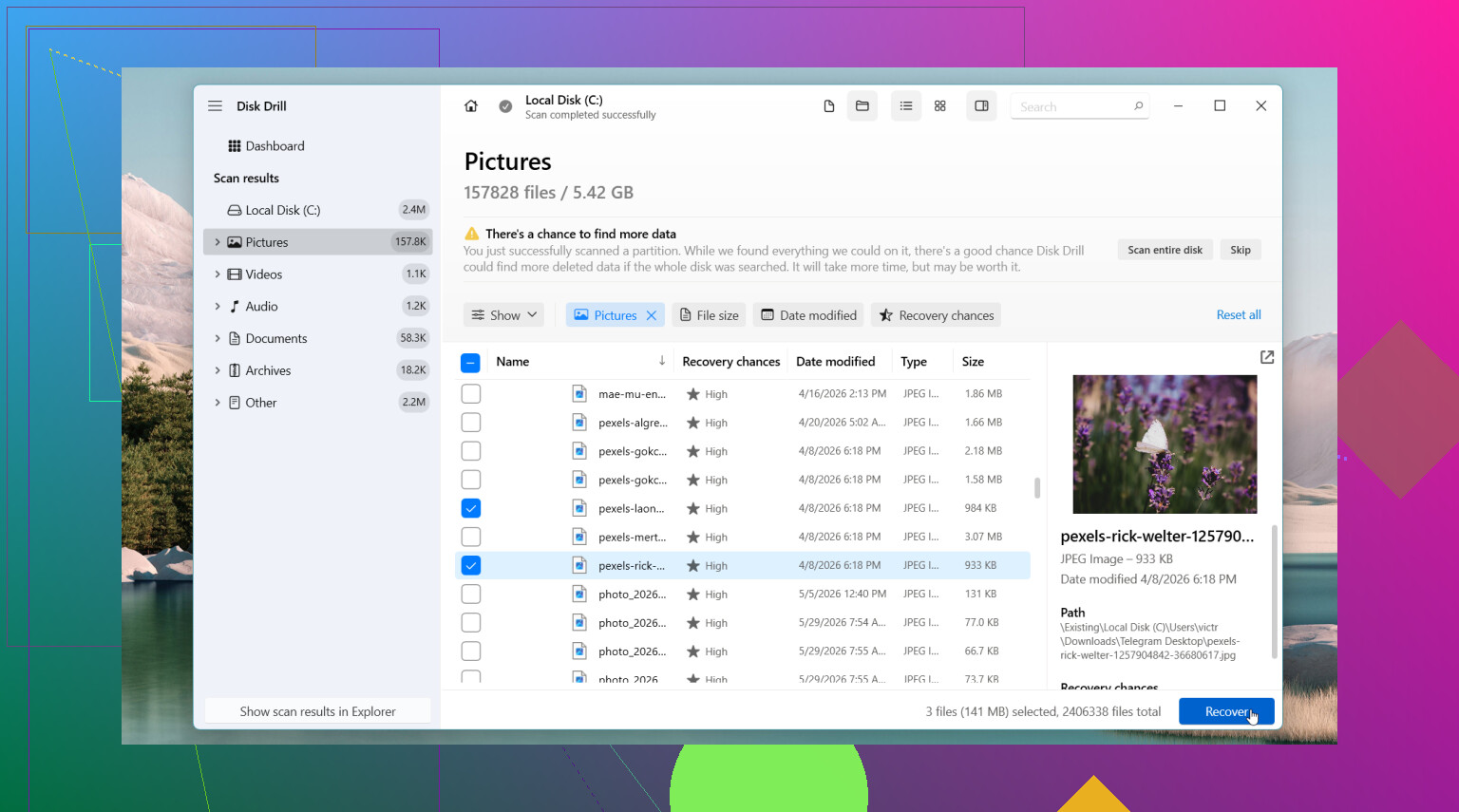
Task: Open the Recovery chances filter
Action: coord(937,315)
